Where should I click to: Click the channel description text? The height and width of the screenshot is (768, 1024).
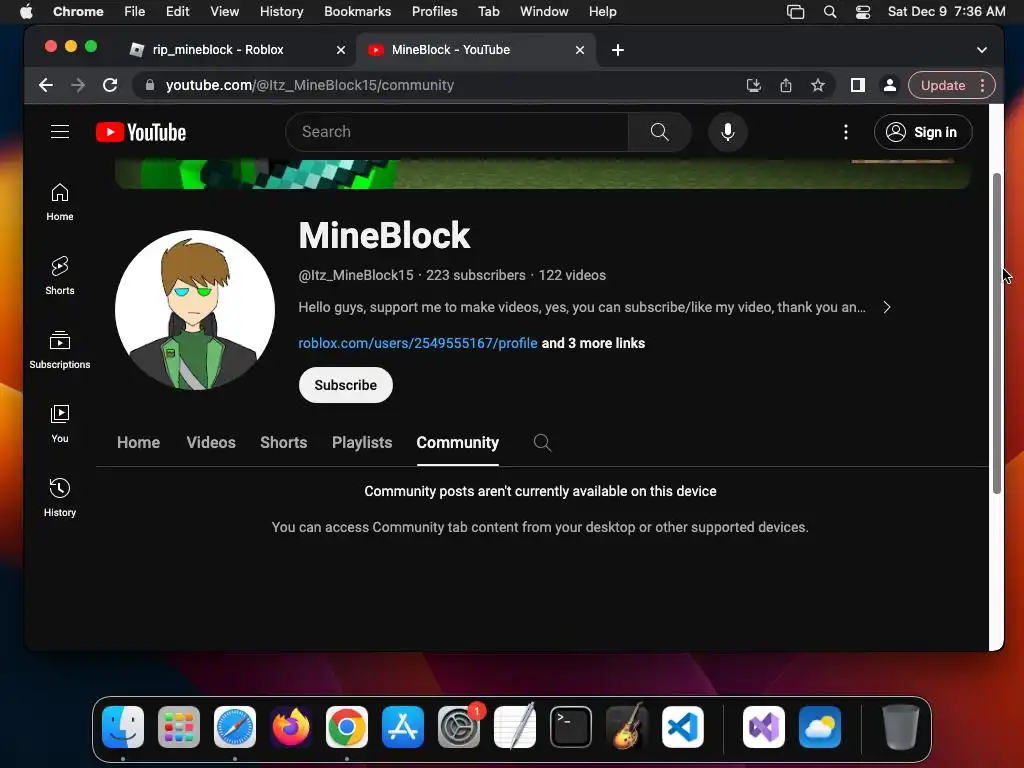point(582,307)
